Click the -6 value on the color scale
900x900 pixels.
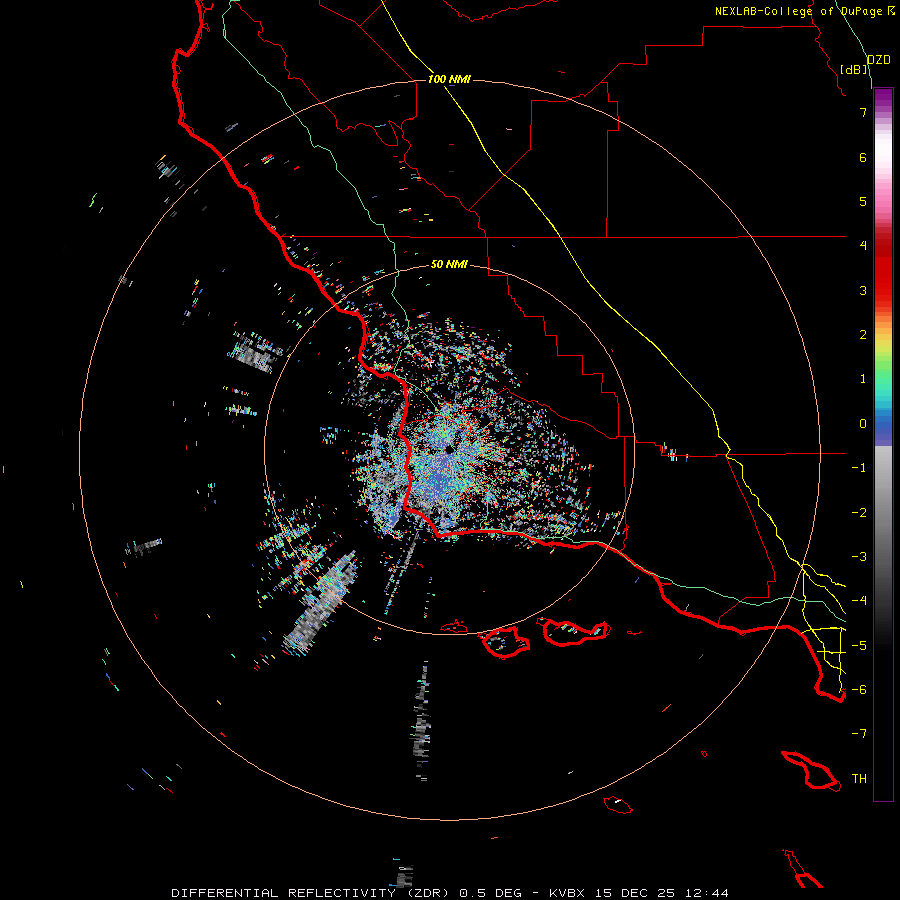tap(859, 690)
